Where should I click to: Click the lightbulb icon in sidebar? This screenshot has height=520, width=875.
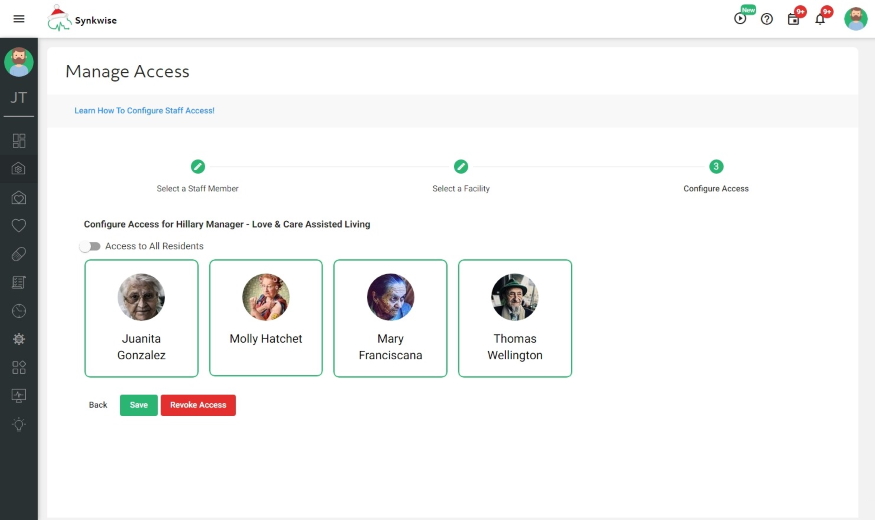click(x=19, y=424)
